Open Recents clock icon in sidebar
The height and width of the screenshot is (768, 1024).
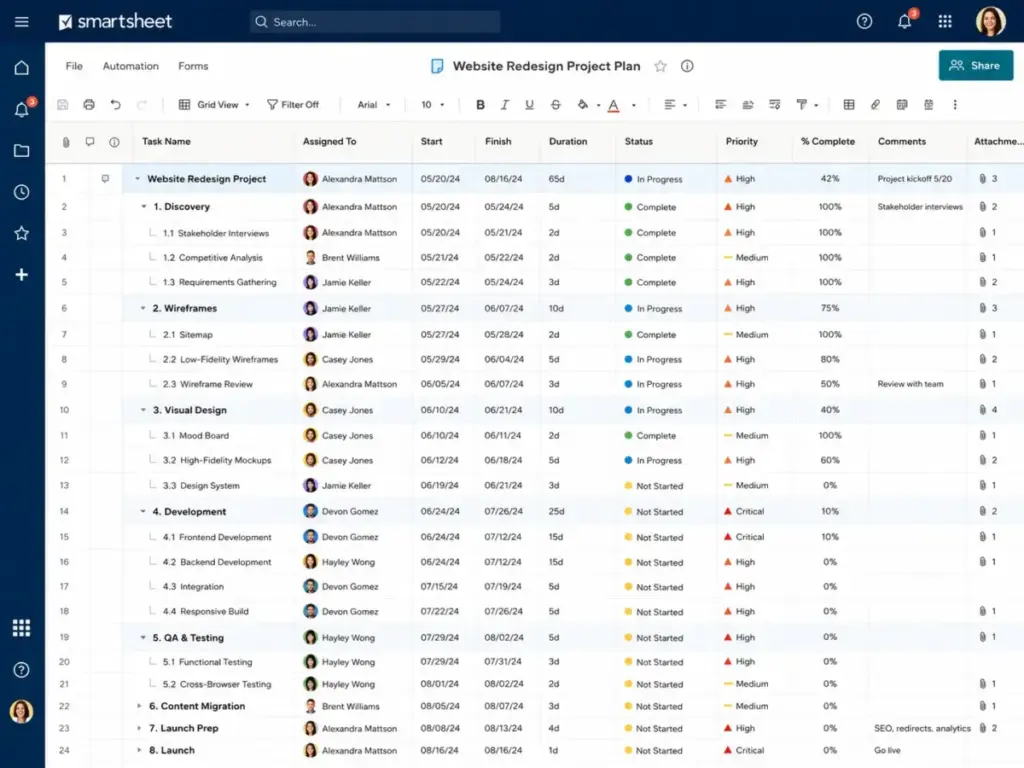coord(22,192)
